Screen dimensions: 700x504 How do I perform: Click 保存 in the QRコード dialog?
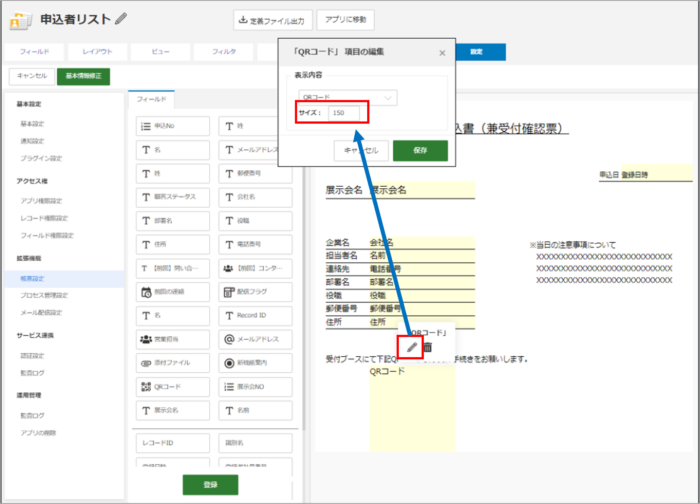pyautogui.click(x=420, y=150)
